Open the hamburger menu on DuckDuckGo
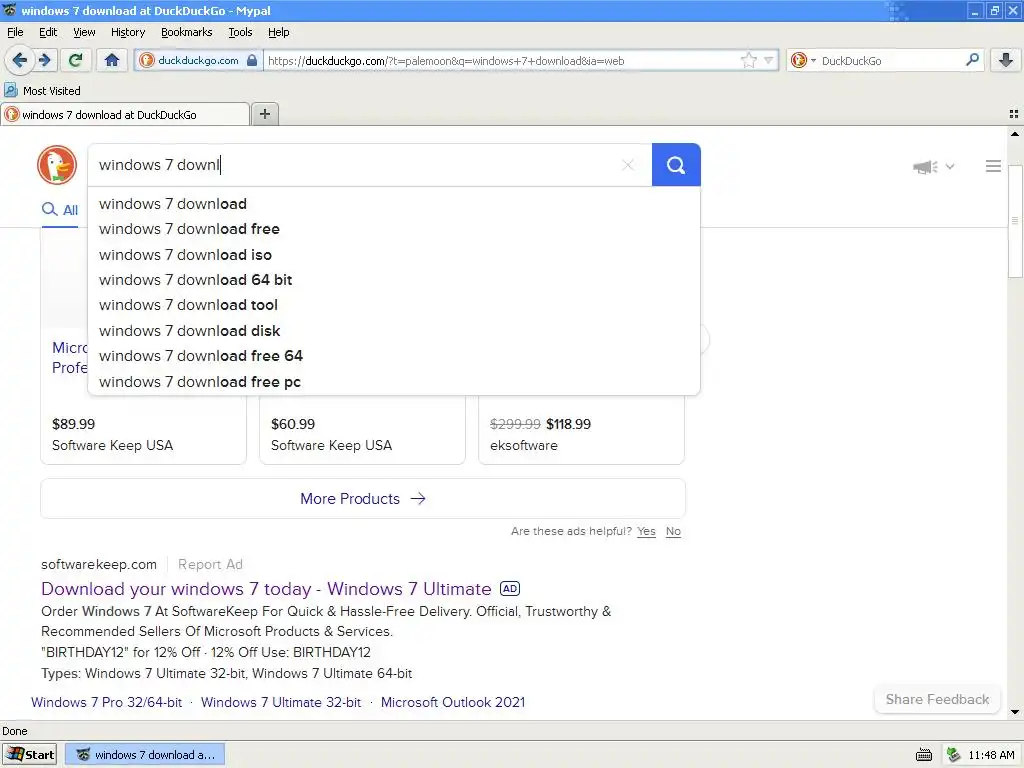 tap(993, 167)
